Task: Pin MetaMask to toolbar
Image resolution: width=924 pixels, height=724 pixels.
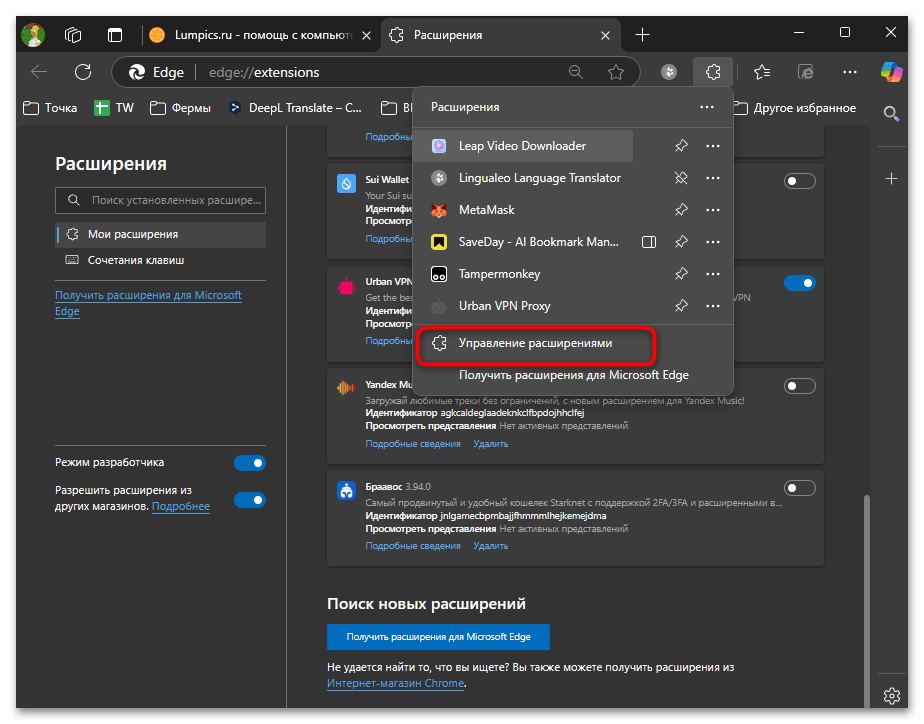Action: tap(681, 210)
